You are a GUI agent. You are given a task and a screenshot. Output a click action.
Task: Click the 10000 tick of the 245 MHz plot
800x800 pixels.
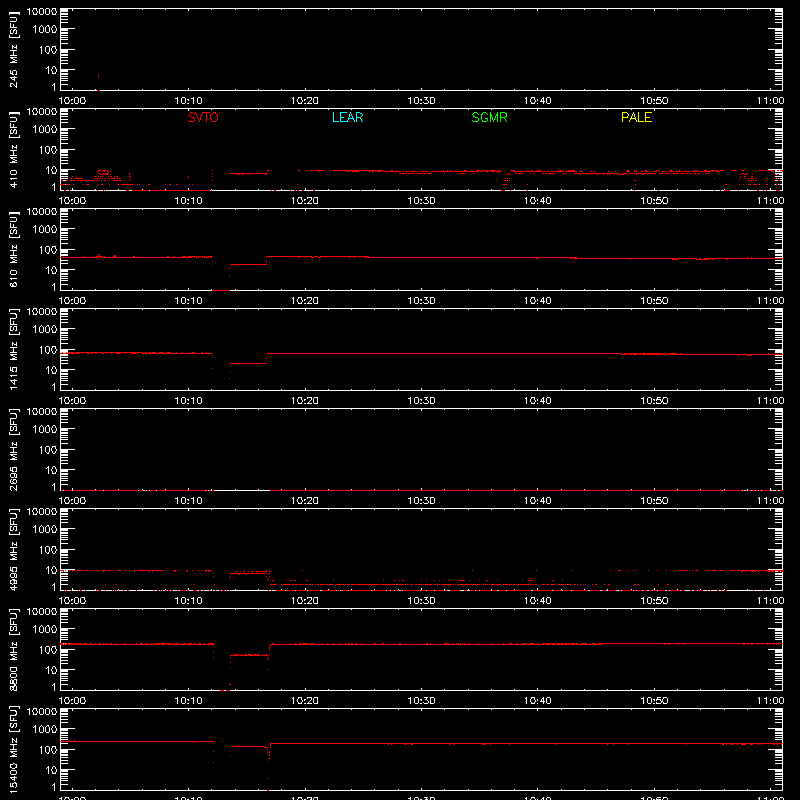(42, 12)
